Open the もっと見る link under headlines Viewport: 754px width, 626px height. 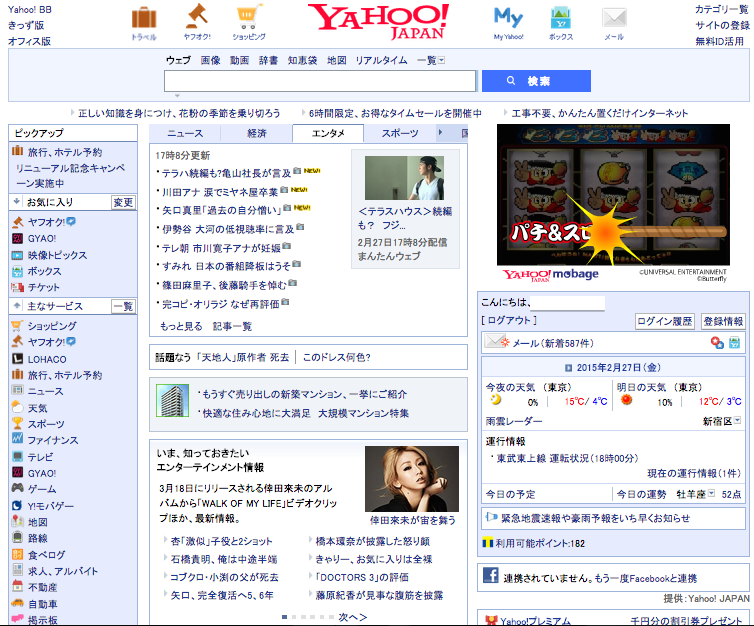click(x=181, y=326)
